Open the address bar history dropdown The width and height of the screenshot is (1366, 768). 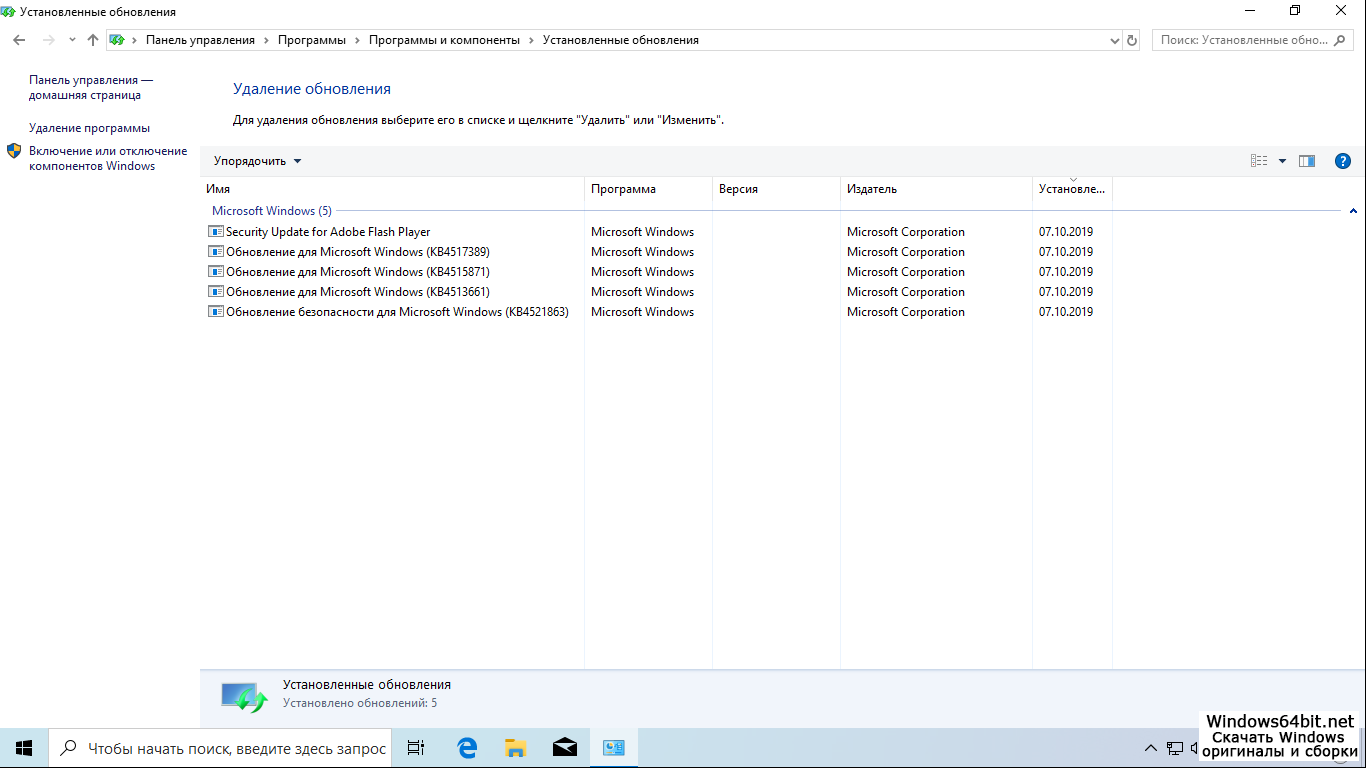point(1115,40)
